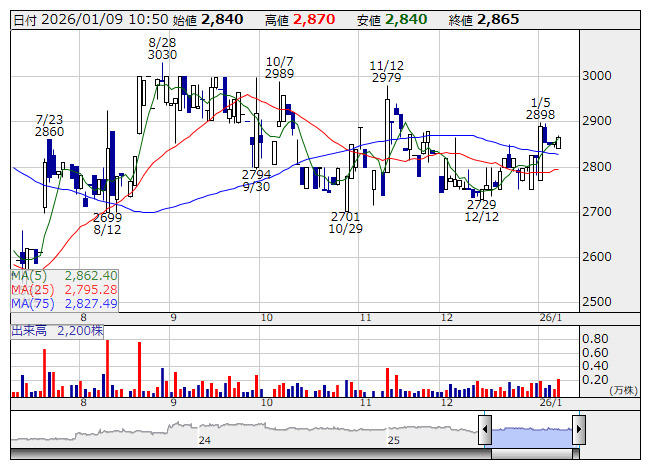Click the right range slider handle
The width and height of the screenshot is (653, 470).
[578, 431]
